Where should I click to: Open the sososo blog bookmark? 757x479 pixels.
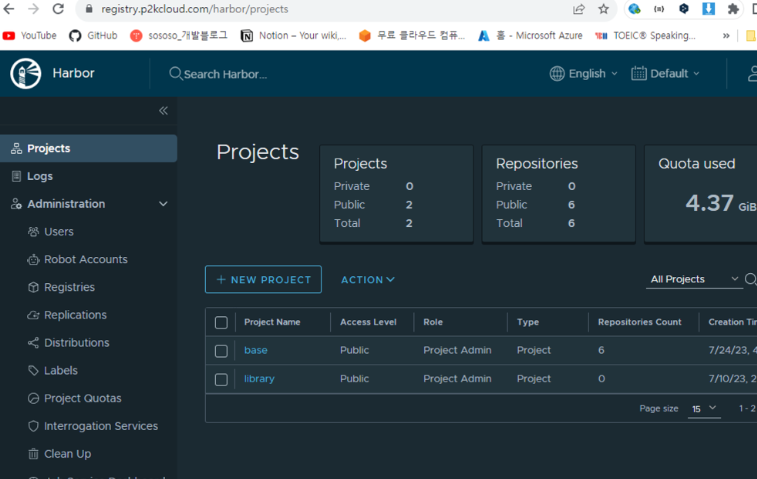point(179,36)
